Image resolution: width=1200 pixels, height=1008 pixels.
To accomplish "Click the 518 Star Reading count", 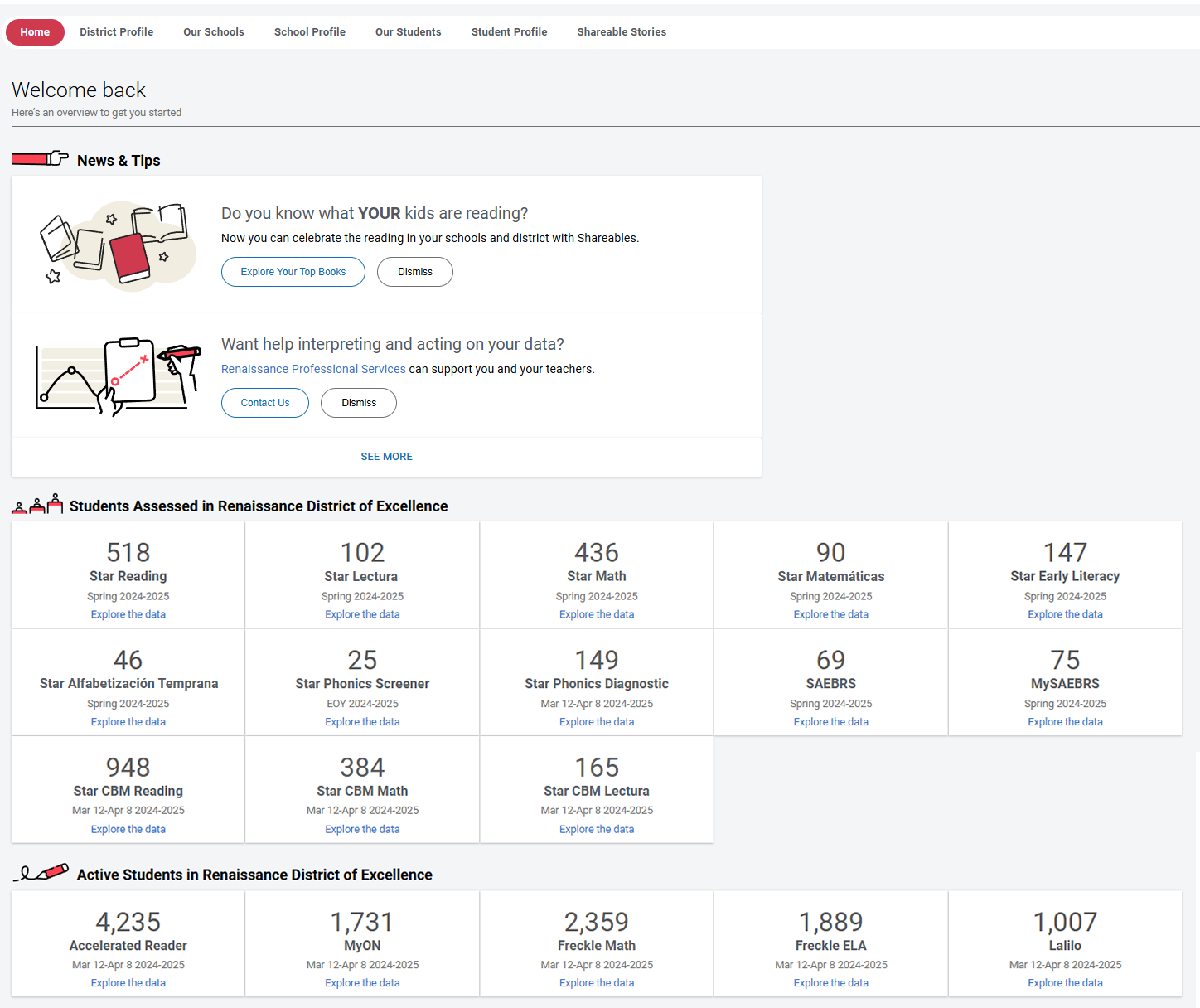I will tap(128, 552).
